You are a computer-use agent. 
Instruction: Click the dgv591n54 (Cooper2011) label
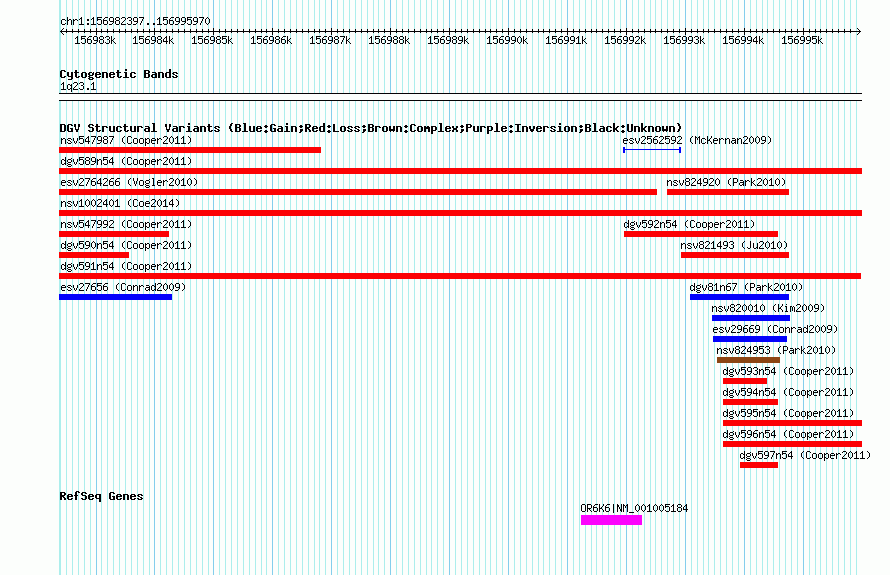(126, 266)
